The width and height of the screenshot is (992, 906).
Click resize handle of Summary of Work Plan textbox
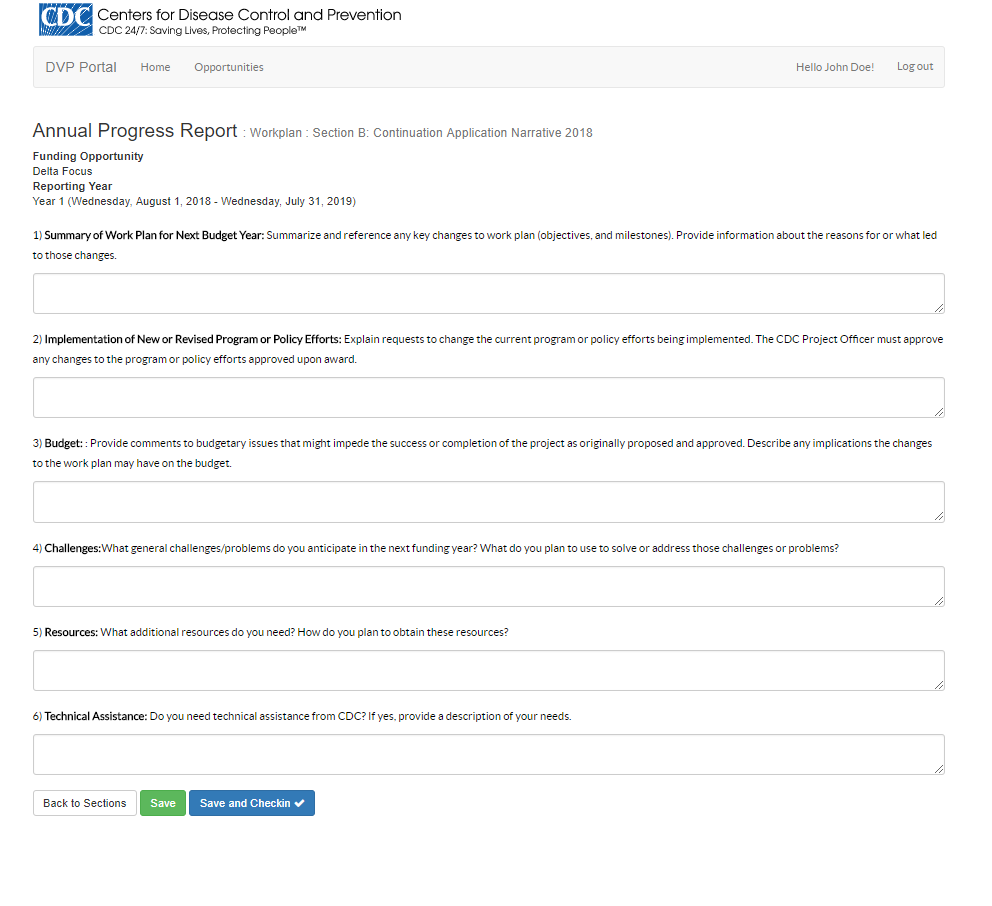939,308
